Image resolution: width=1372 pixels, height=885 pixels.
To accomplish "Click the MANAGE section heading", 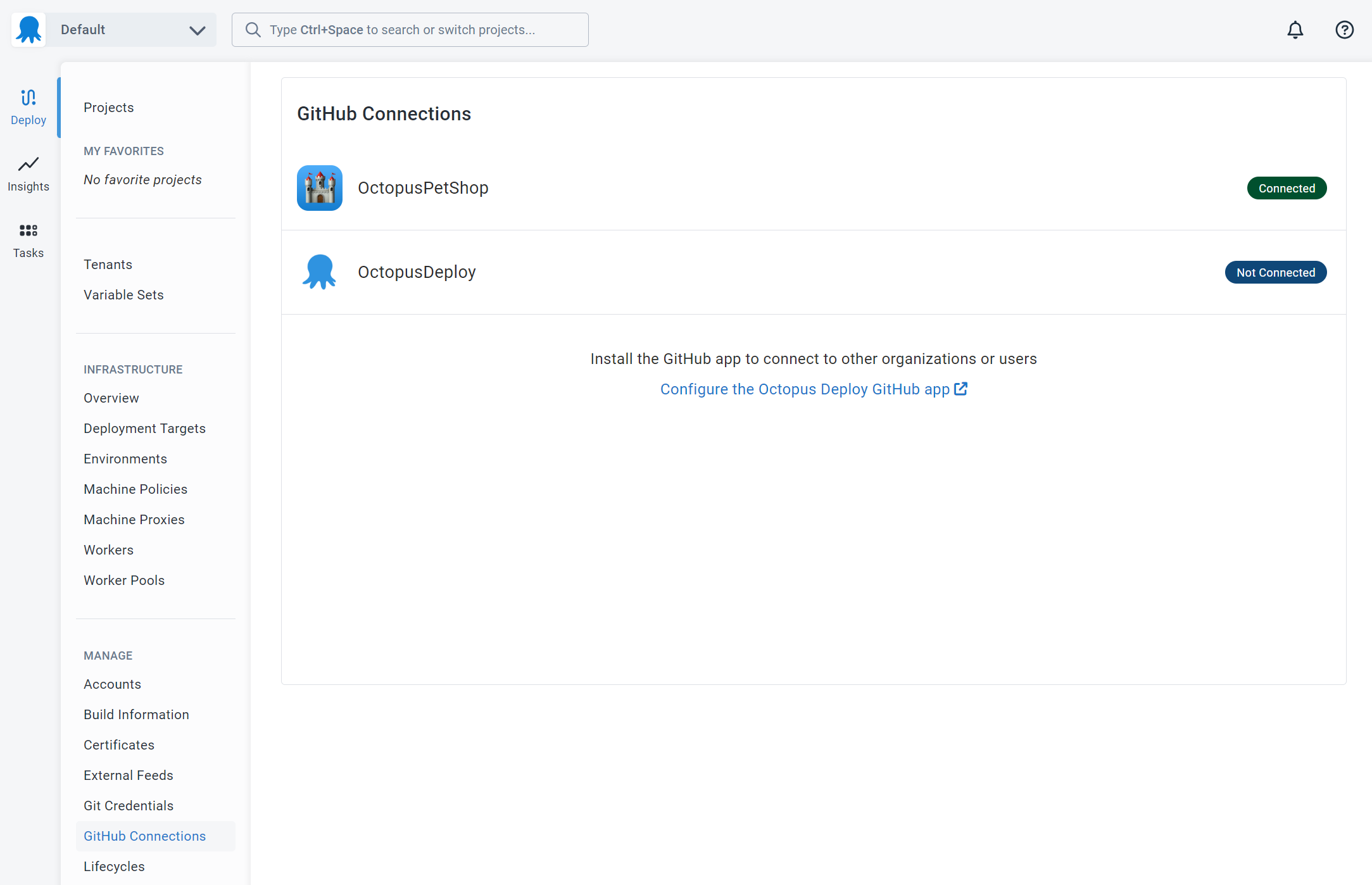I will 108,656.
